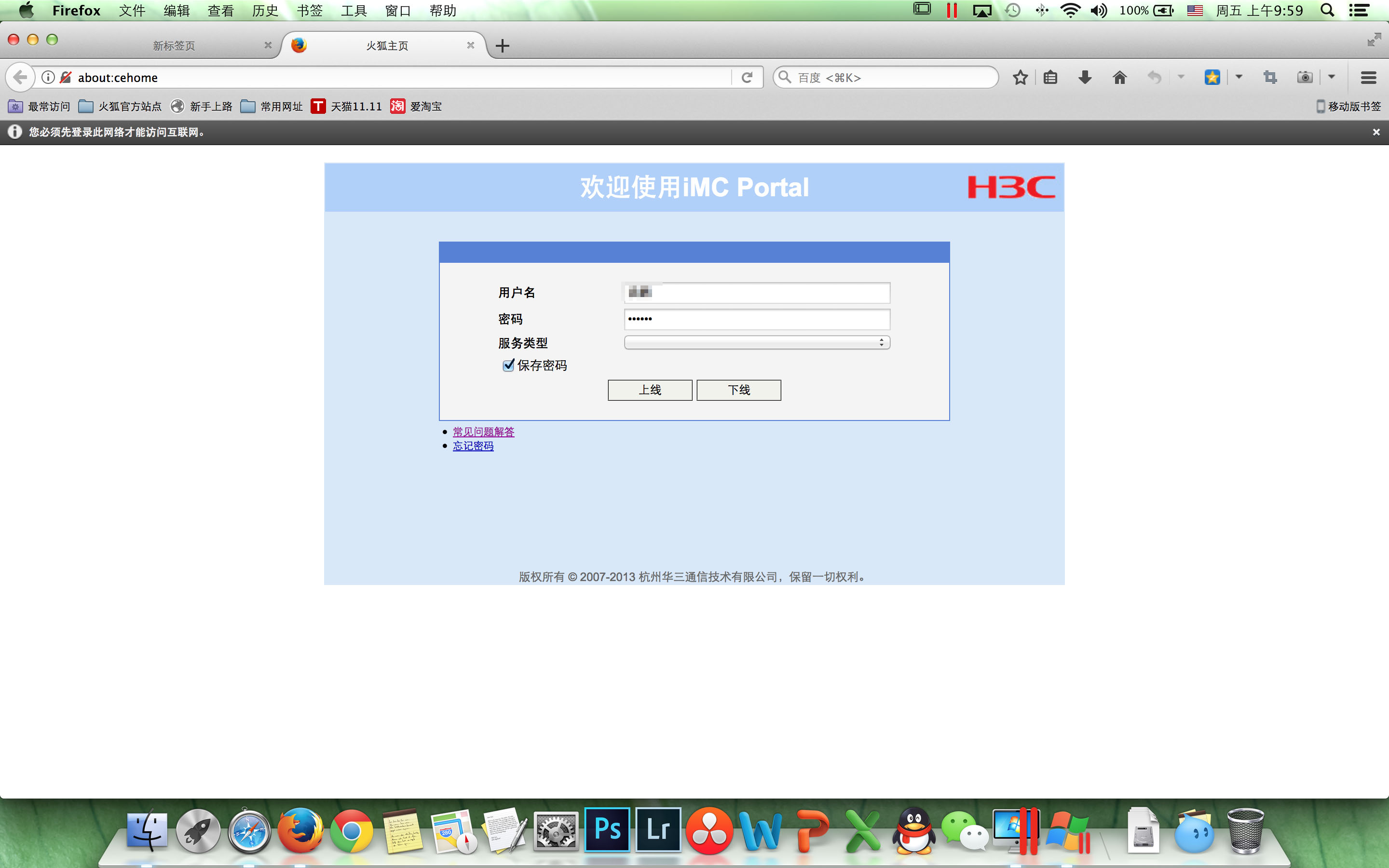Open the downloads arrow icon
This screenshot has width=1389, height=868.
pyautogui.click(x=1085, y=78)
